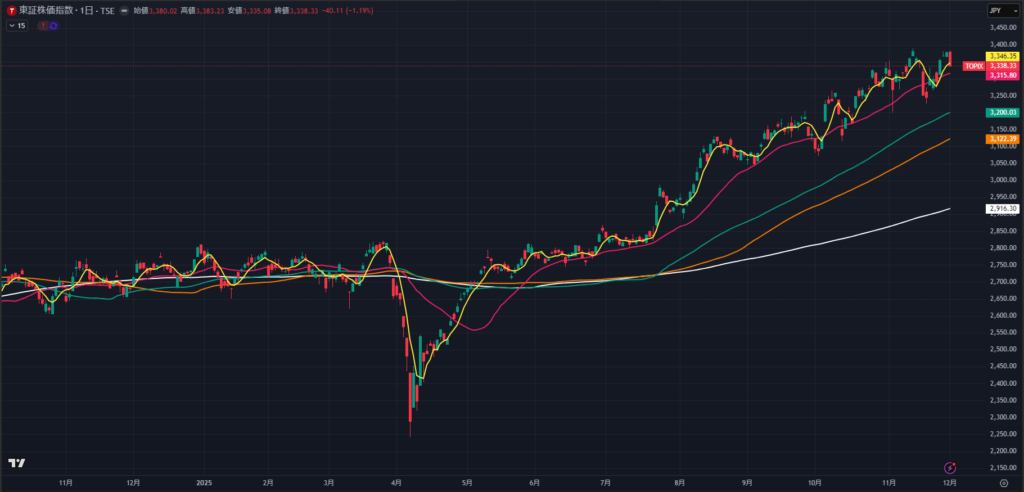The width and height of the screenshot is (1024, 492).
Task: Click the market status dash icon beside TSE
Action: click(124, 10)
